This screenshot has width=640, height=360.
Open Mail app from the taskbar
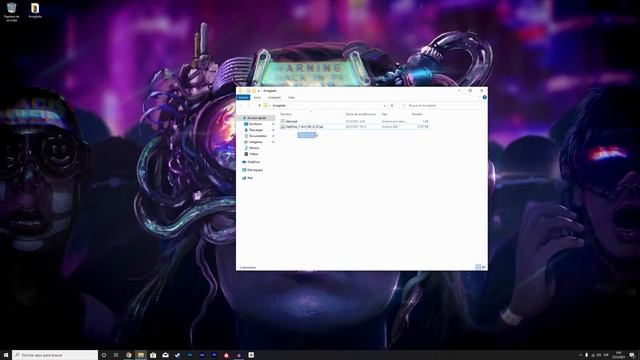pos(165,355)
